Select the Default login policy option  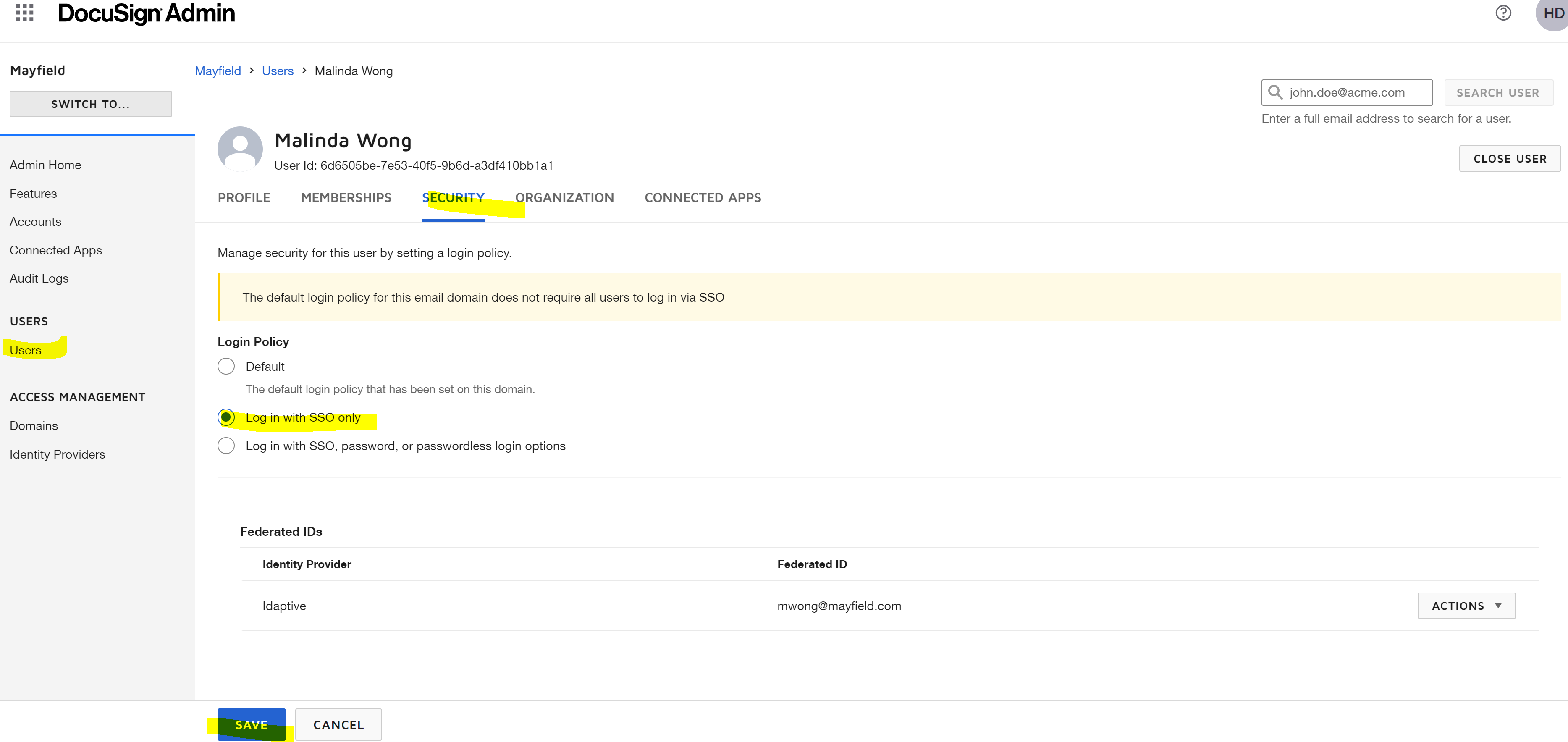click(226, 367)
